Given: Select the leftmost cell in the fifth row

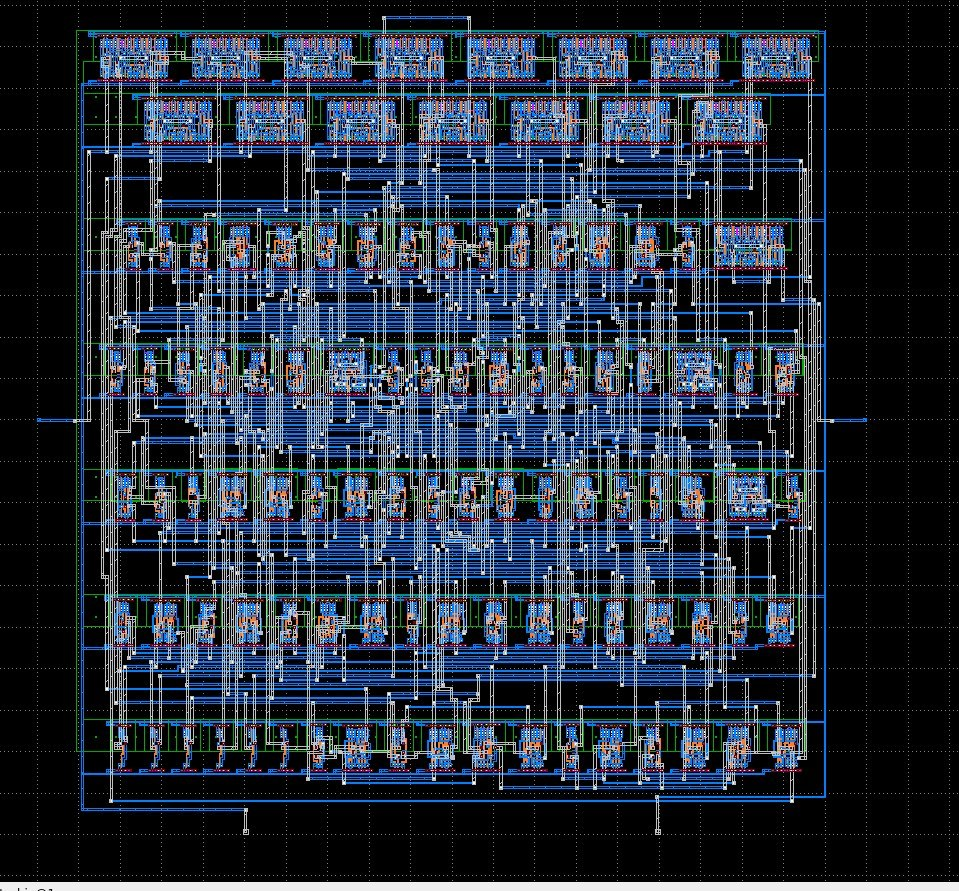Looking at the screenshot, I should point(125,496).
